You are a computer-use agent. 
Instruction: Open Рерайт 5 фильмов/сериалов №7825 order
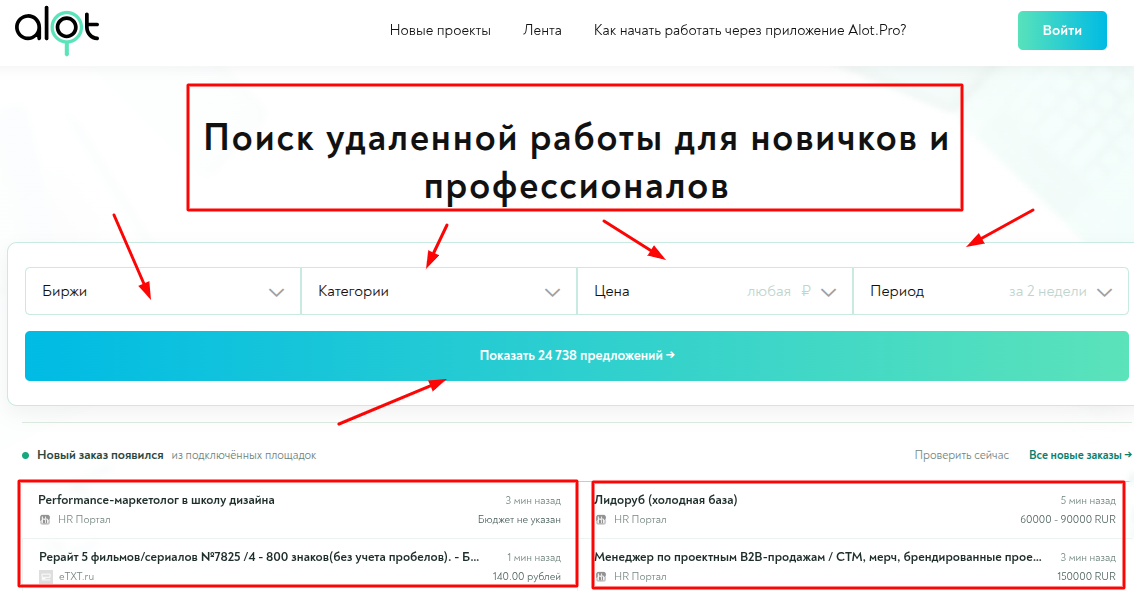(x=259, y=557)
